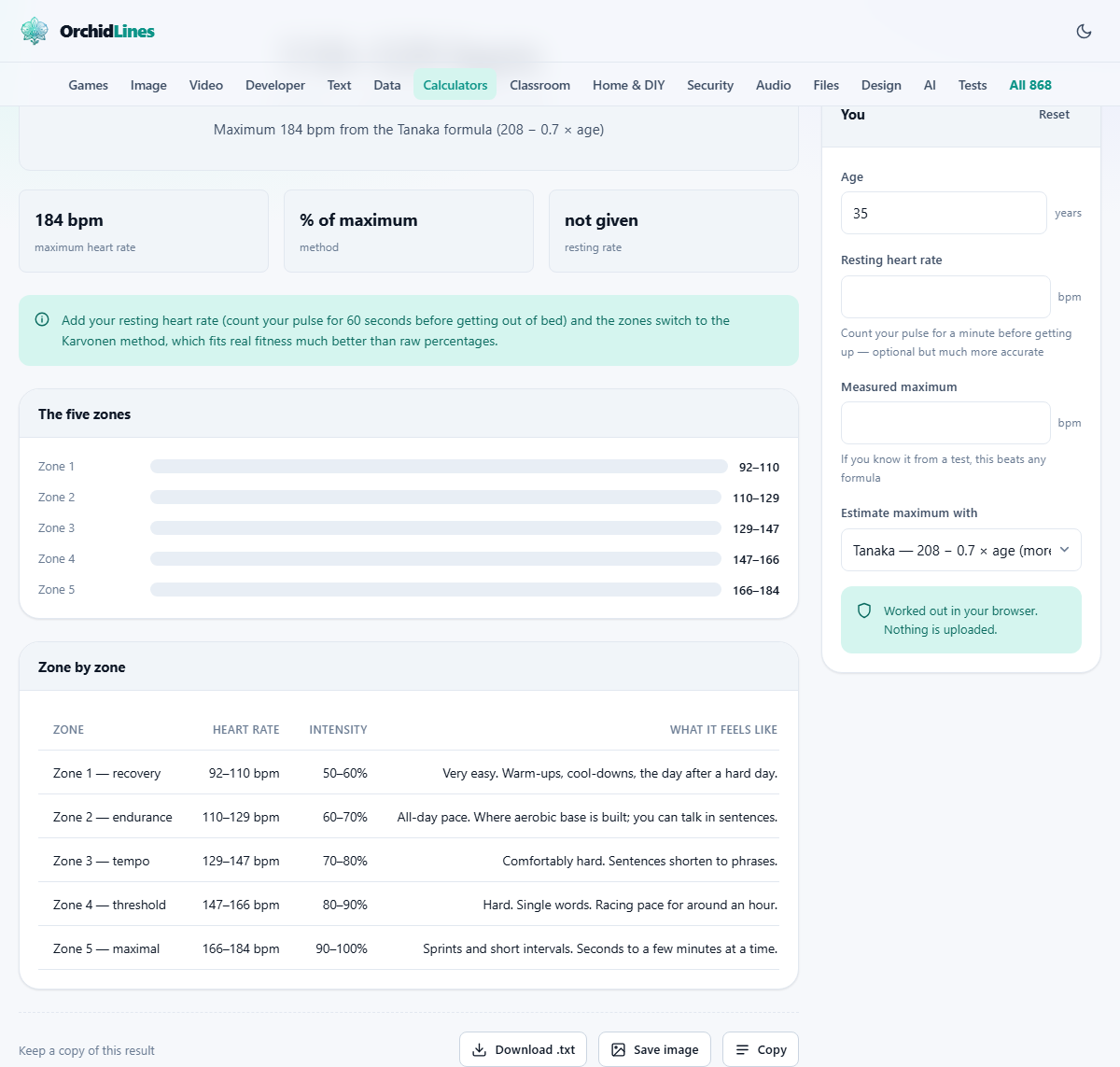Click the shield icon in privacy note
Viewport: 1120px width, 1067px height.
point(864,611)
